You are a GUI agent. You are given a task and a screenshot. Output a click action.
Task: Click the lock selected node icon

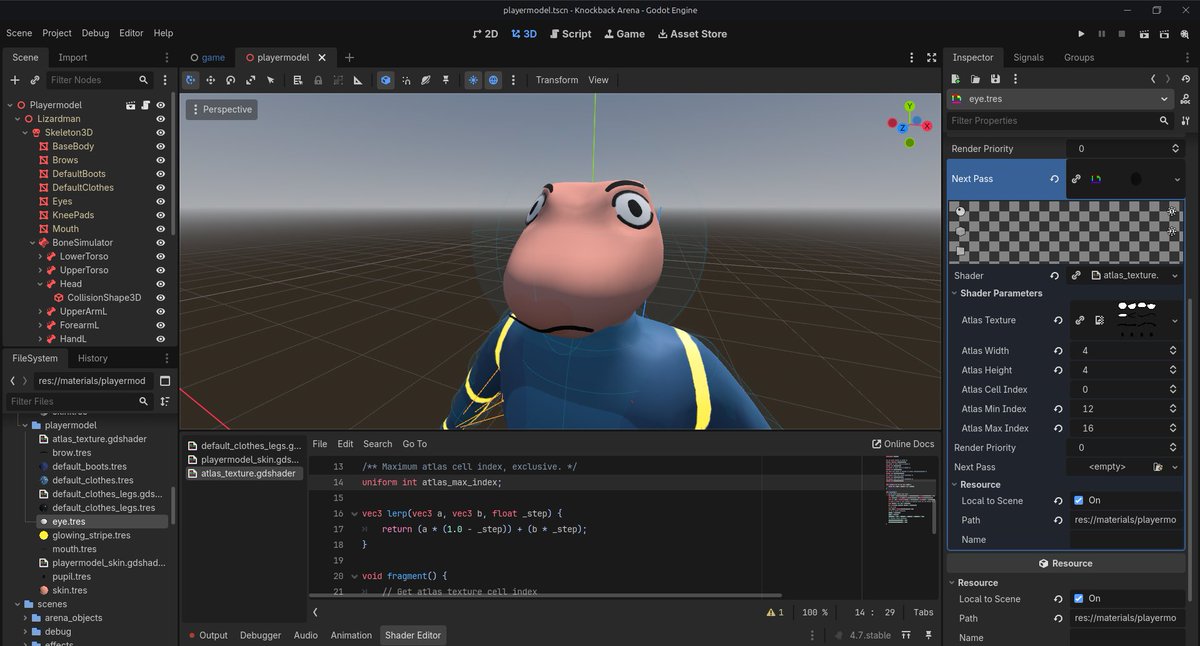pos(318,80)
